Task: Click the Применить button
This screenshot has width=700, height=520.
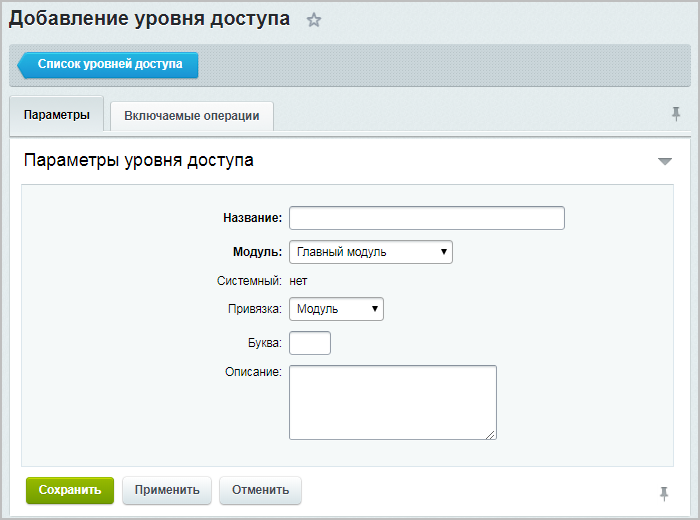Action: click(167, 490)
